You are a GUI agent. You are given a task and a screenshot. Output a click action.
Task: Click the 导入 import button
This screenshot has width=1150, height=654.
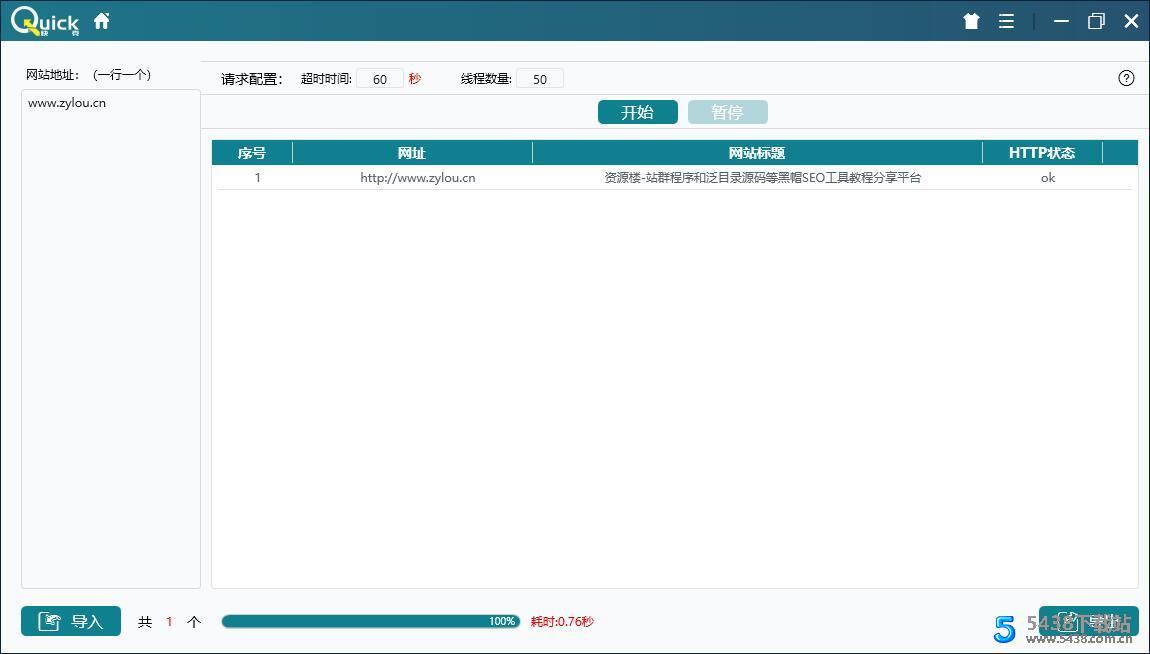(70, 620)
